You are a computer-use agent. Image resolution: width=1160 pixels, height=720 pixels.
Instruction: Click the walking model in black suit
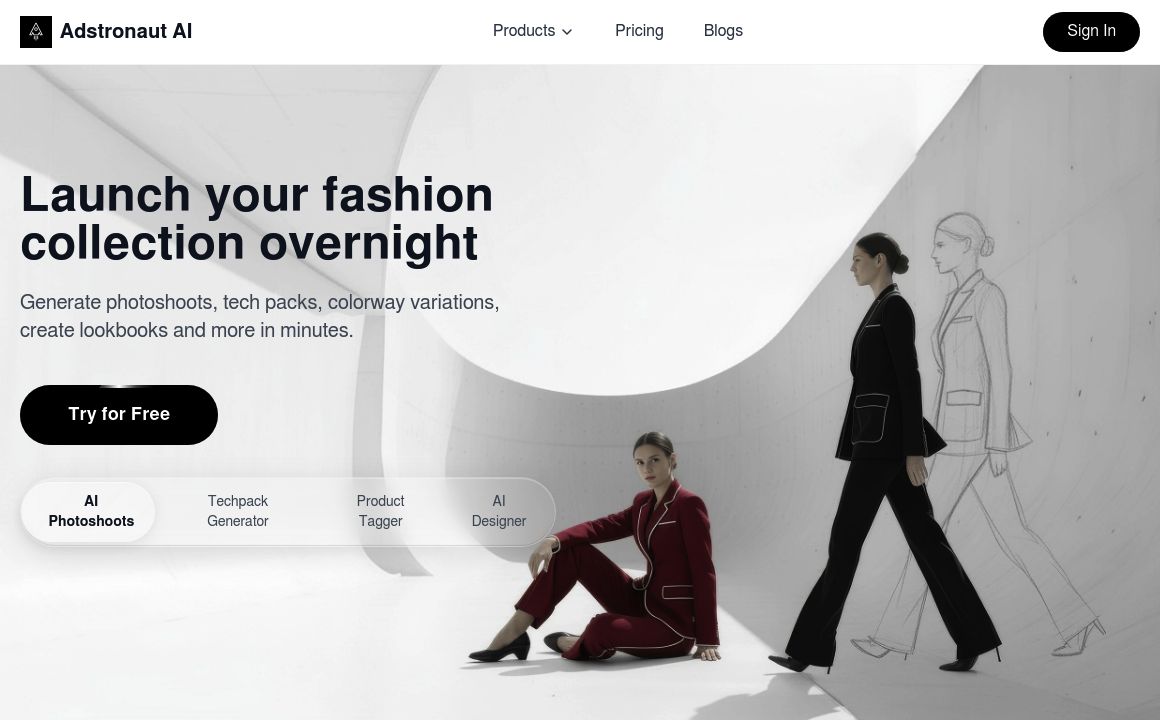click(885, 451)
